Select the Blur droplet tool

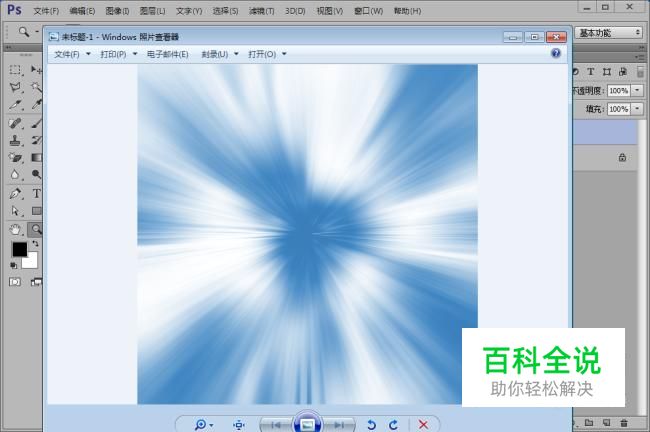pyautogui.click(x=15, y=175)
